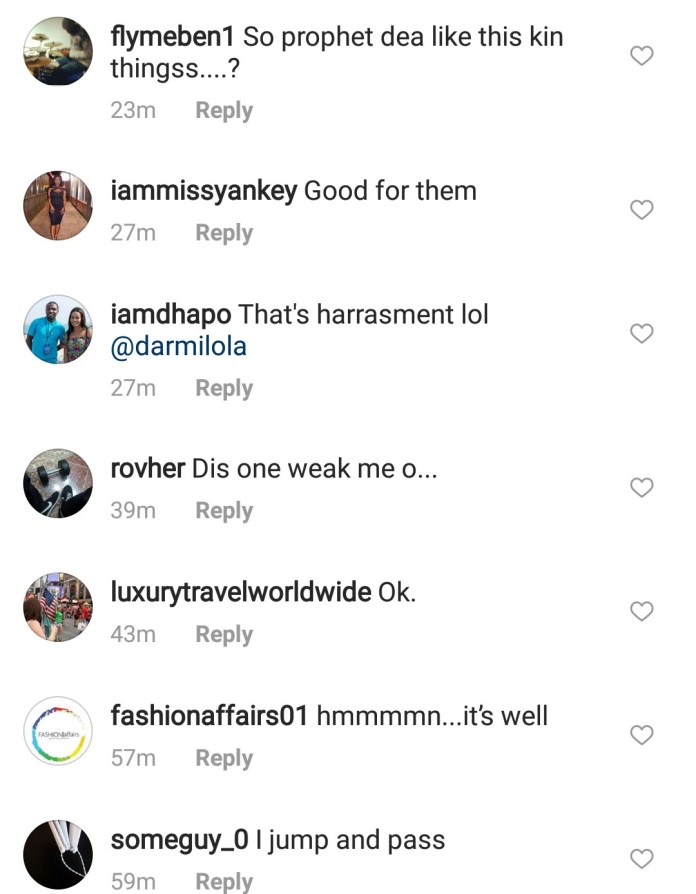Image resolution: width=696 pixels, height=894 pixels.
Task: View iamdhapo's couple profile photo
Action: (x=58, y=329)
